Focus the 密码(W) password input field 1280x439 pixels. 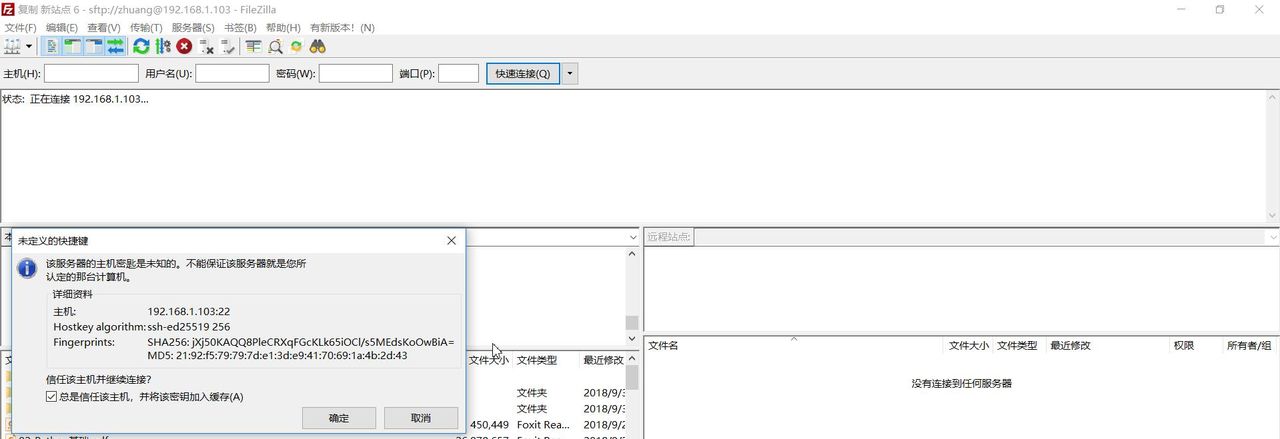pyautogui.click(x=355, y=73)
